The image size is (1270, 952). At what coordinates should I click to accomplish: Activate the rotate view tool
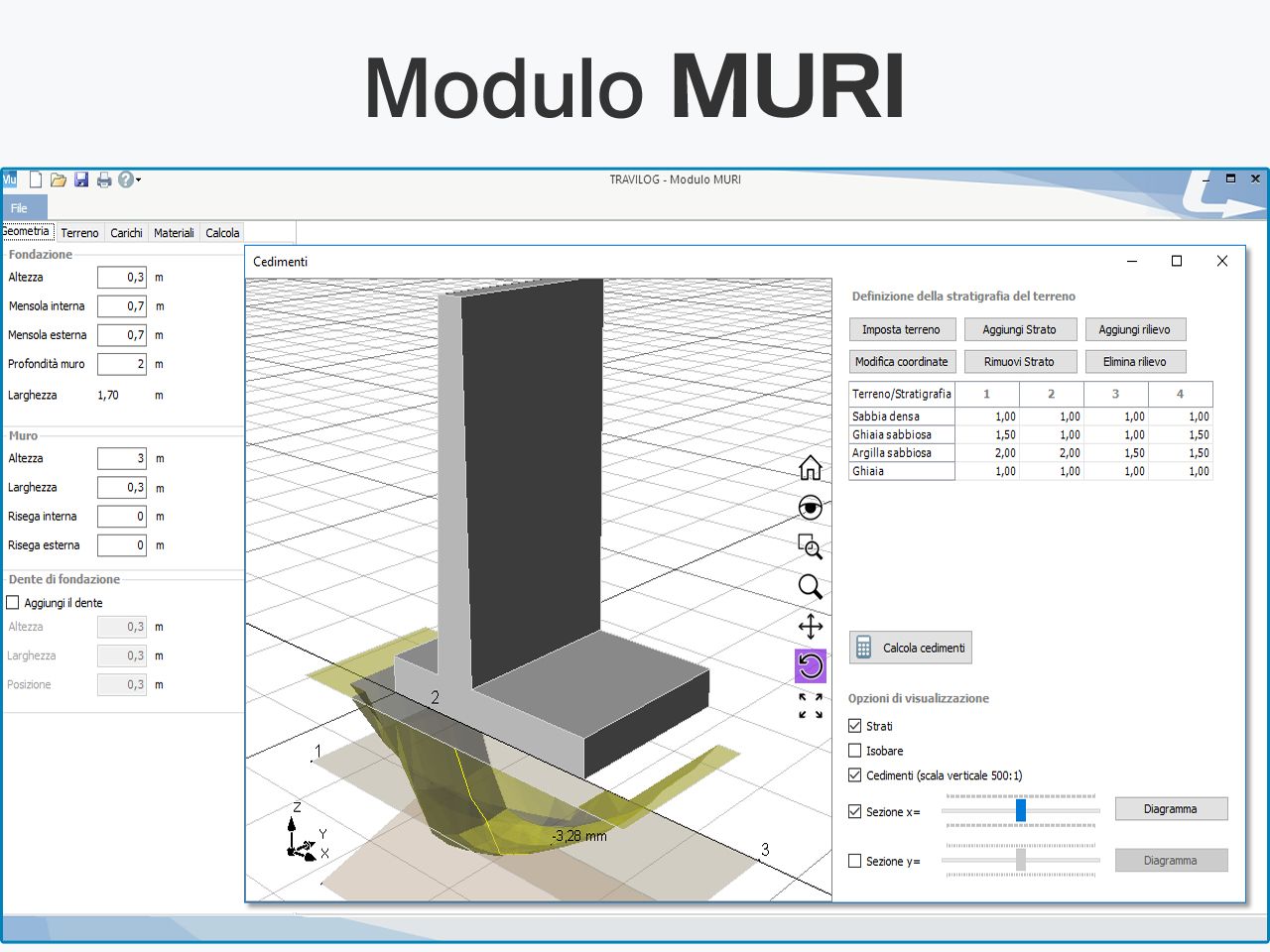(811, 666)
